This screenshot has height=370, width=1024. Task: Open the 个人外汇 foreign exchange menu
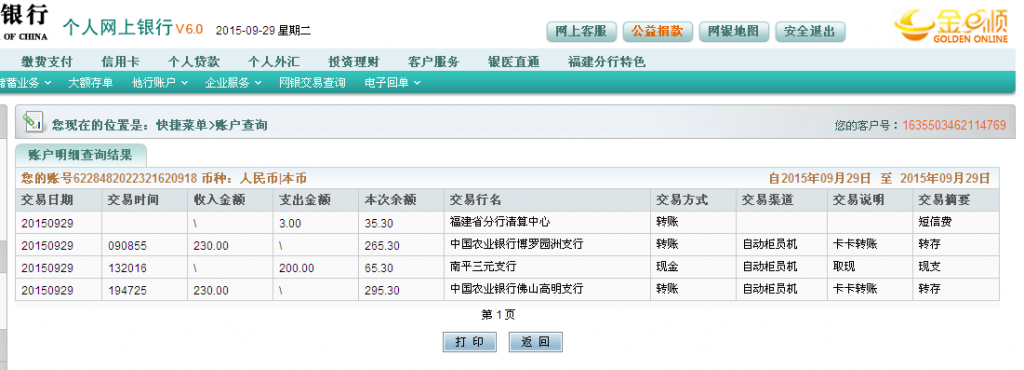[274, 62]
